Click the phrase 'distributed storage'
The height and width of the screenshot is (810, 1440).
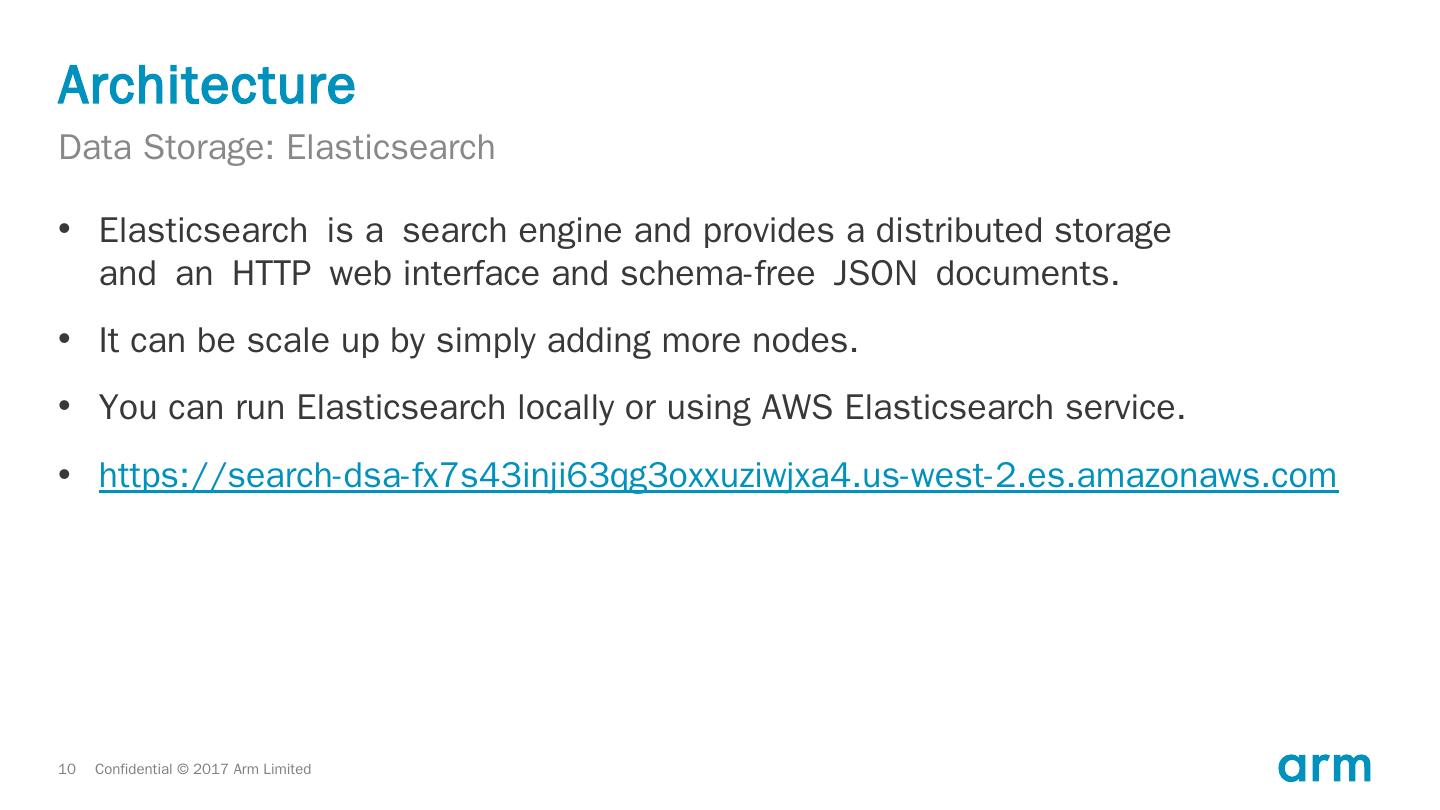(1023, 231)
